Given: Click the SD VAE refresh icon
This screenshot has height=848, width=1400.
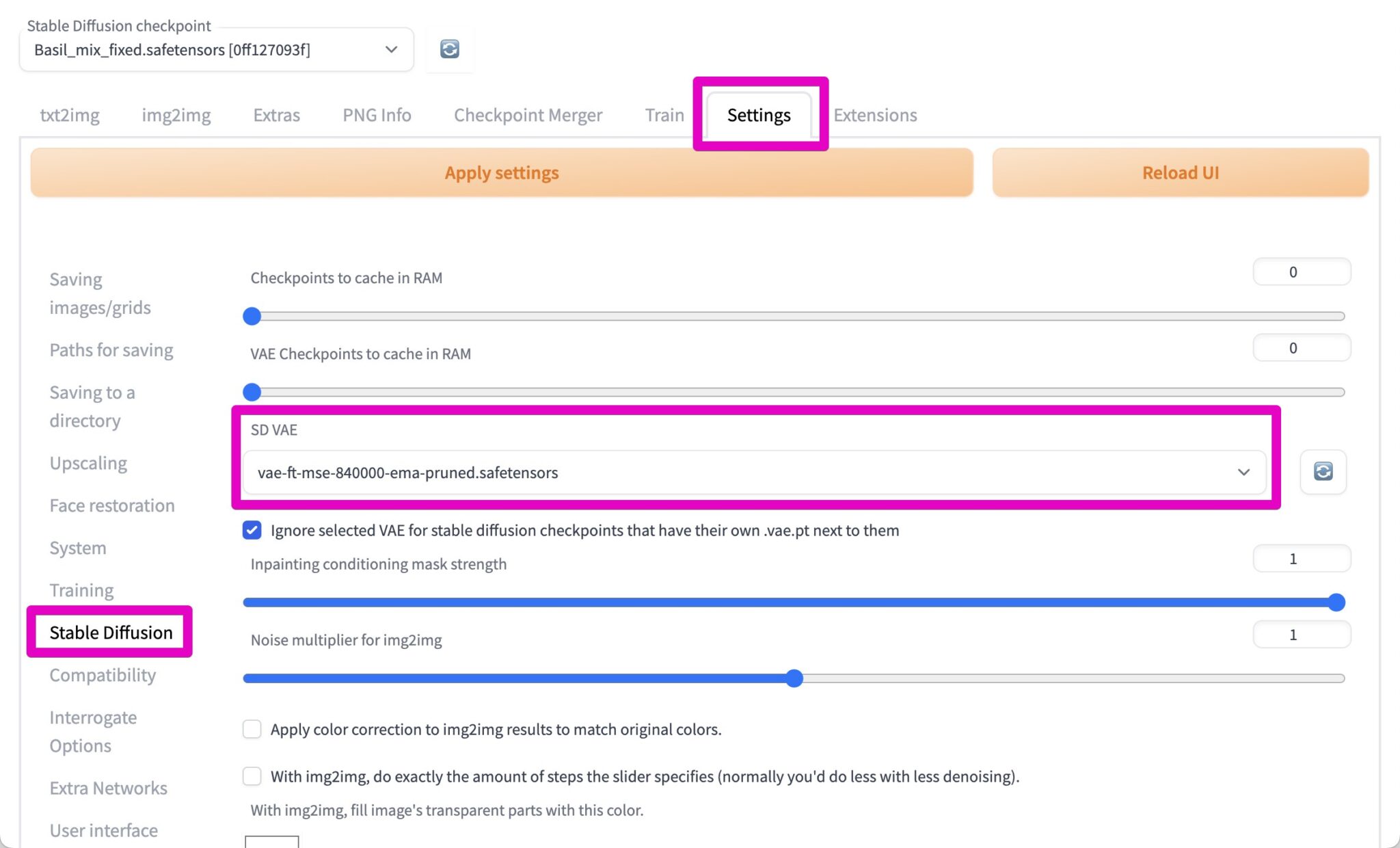Looking at the screenshot, I should [1323, 471].
